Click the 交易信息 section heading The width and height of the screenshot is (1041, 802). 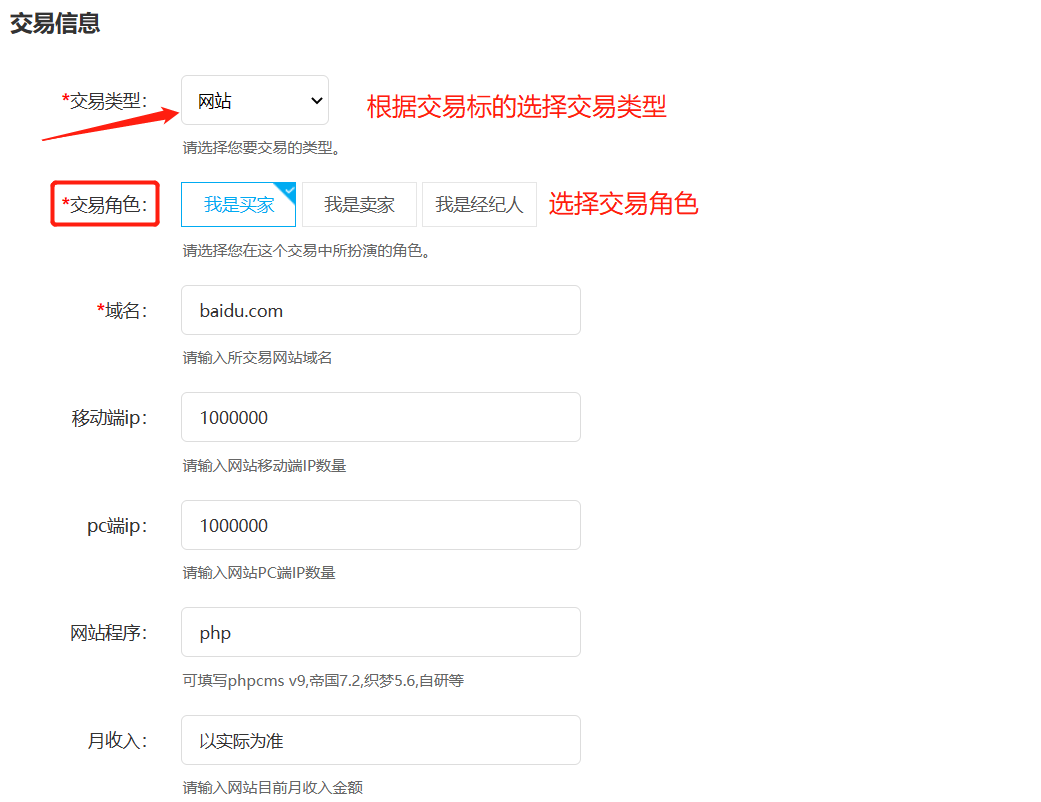(55, 23)
